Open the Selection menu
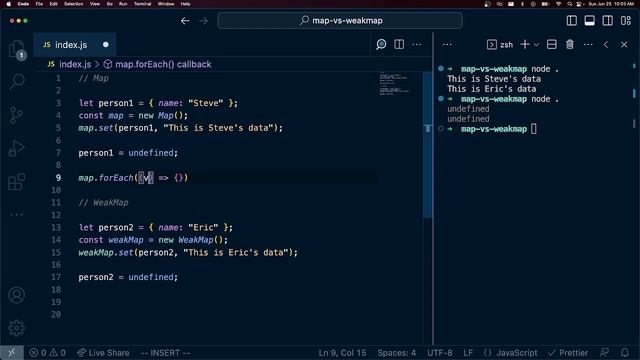Screen dimensions: 640x360 point(73,4)
